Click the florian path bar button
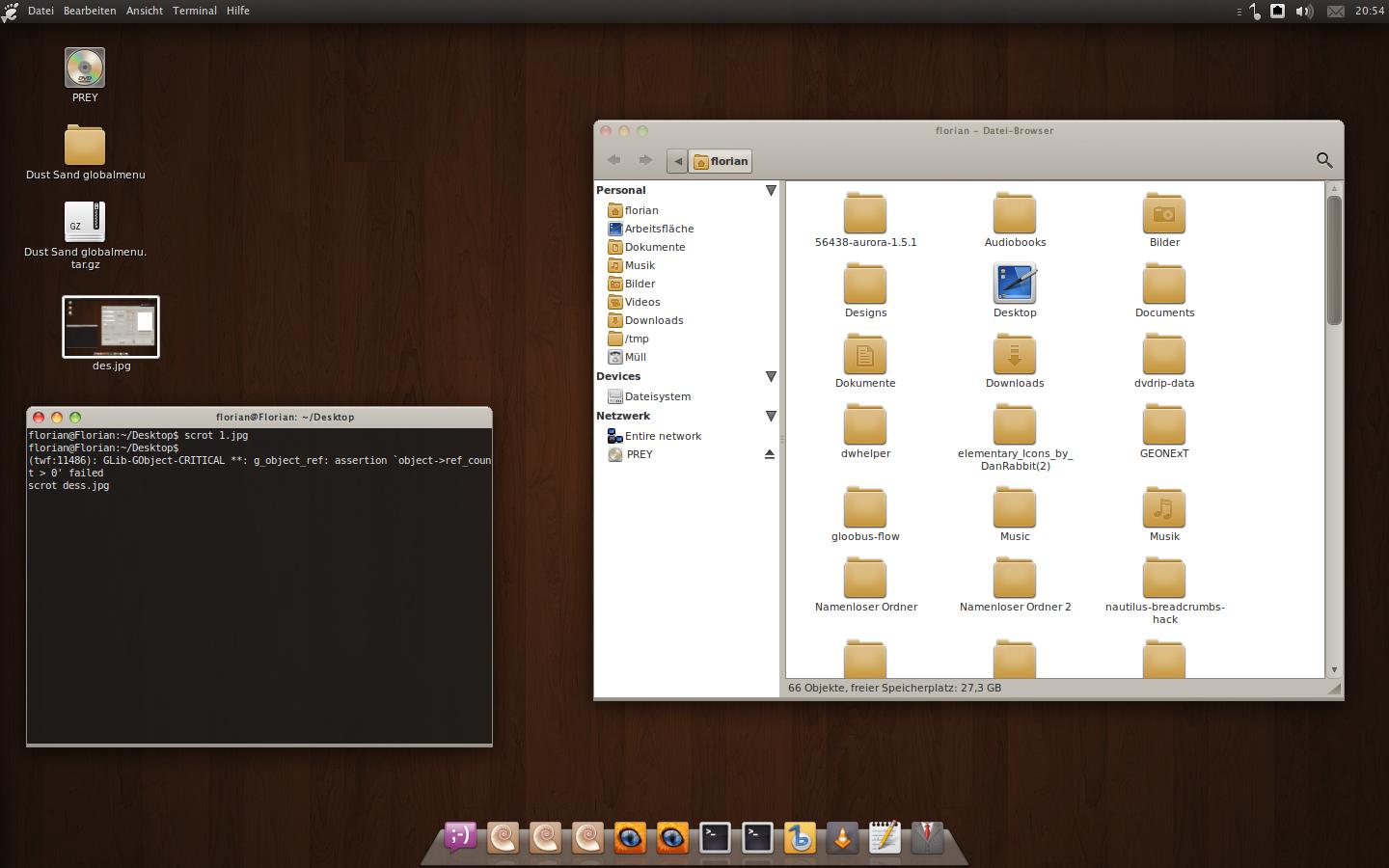Viewport: 1389px width, 868px height. 721,161
